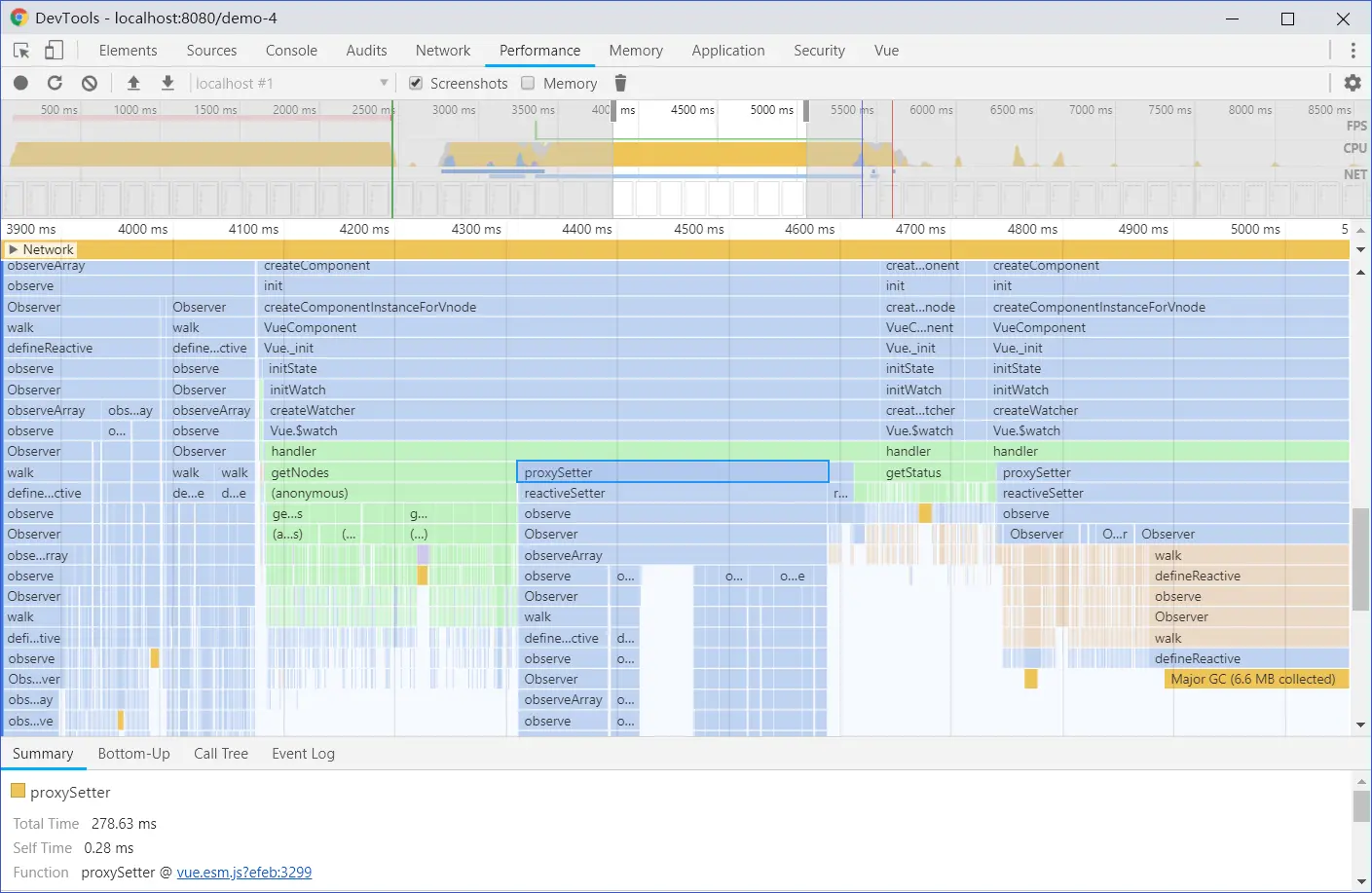Viewport: 1372px width, 893px height.
Task: Click the CPU overview label
Action: pyautogui.click(x=1354, y=148)
